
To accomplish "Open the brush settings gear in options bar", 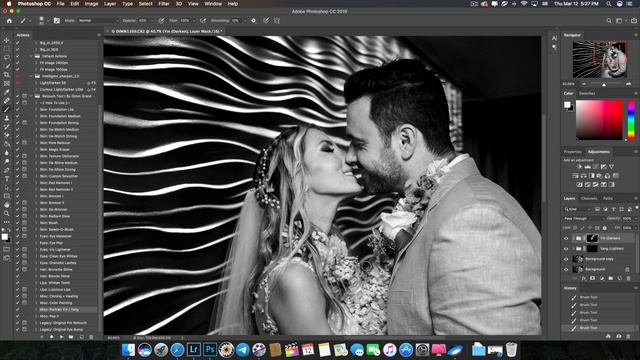I will coord(253,20).
